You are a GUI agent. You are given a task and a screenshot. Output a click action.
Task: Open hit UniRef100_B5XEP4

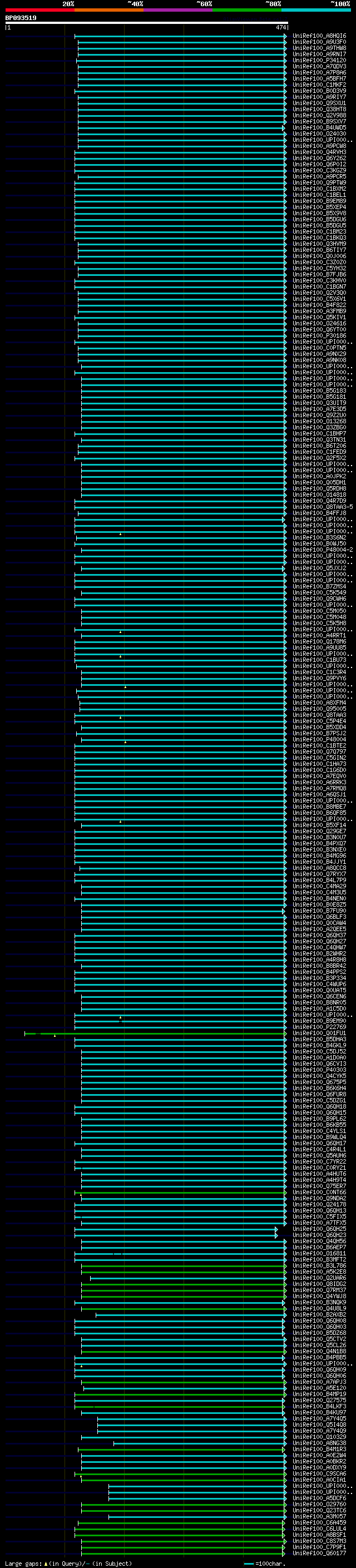pyautogui.click(x=319, y=207)
